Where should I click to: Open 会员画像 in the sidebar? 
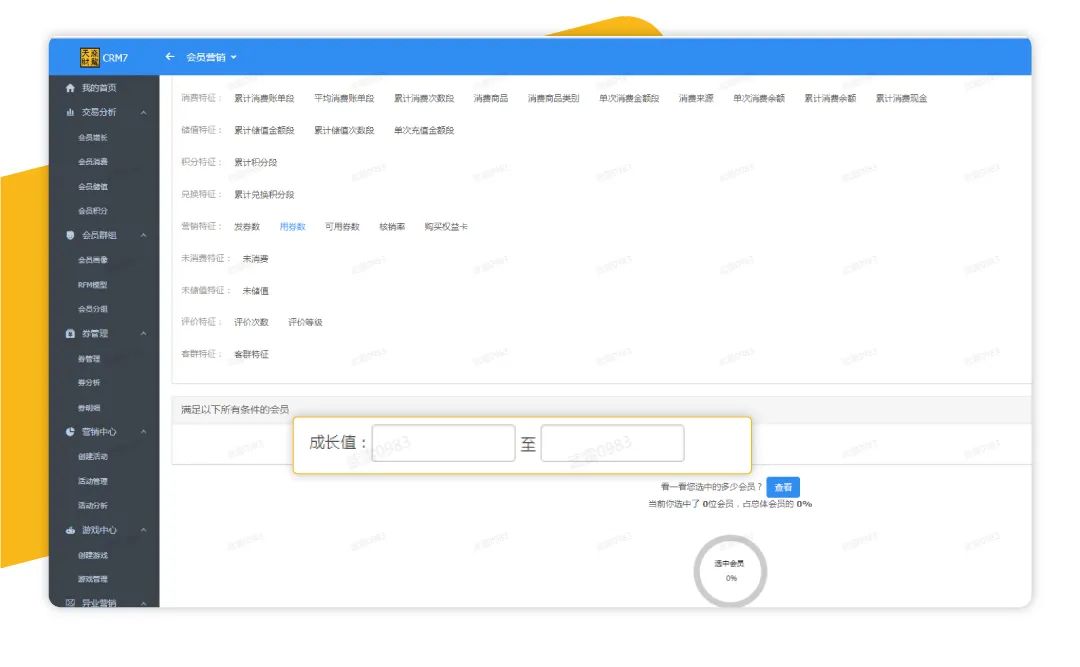(93, 260)
